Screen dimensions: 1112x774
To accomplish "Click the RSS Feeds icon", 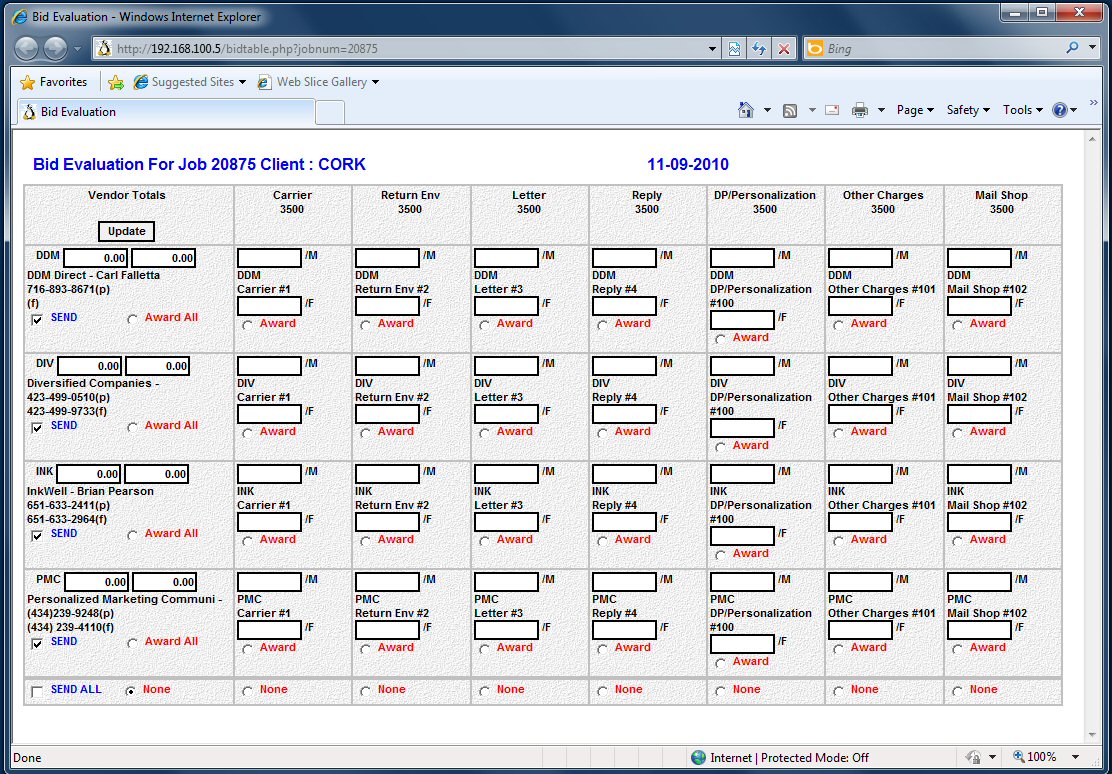I will pos(790,111).
